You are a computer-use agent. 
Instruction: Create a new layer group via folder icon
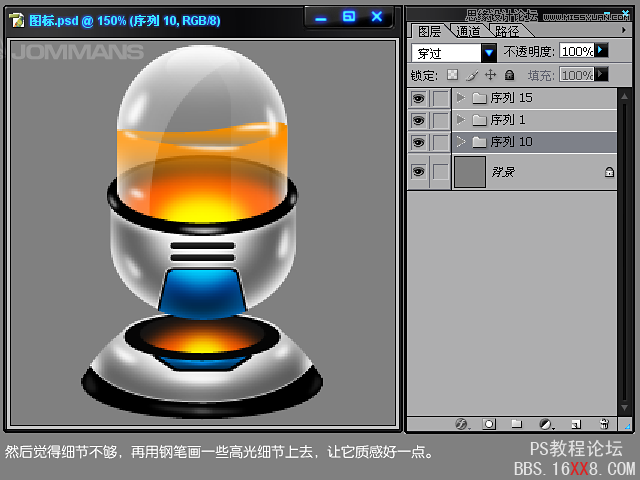(517, 424)
